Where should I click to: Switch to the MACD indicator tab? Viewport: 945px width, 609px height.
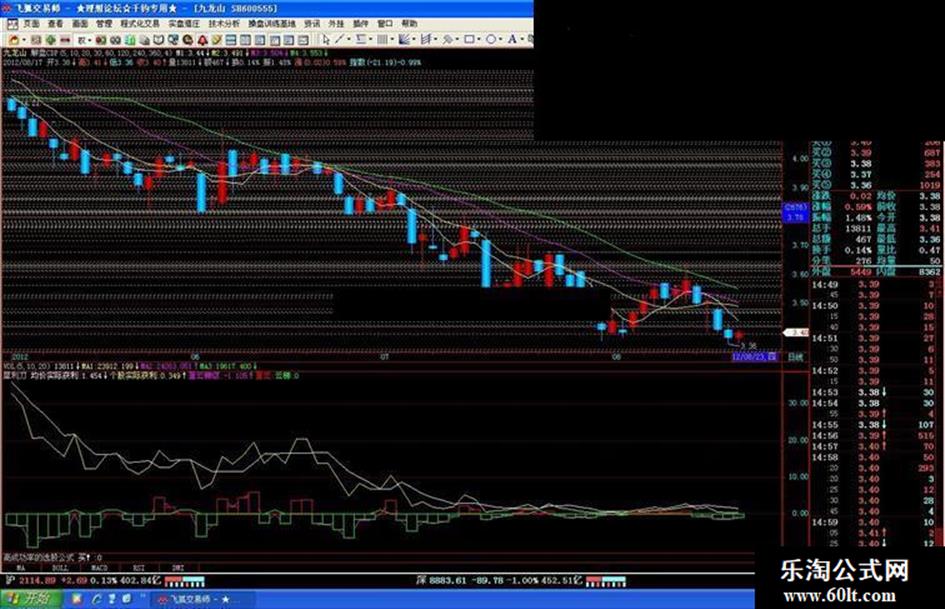(x=99, y=567)
